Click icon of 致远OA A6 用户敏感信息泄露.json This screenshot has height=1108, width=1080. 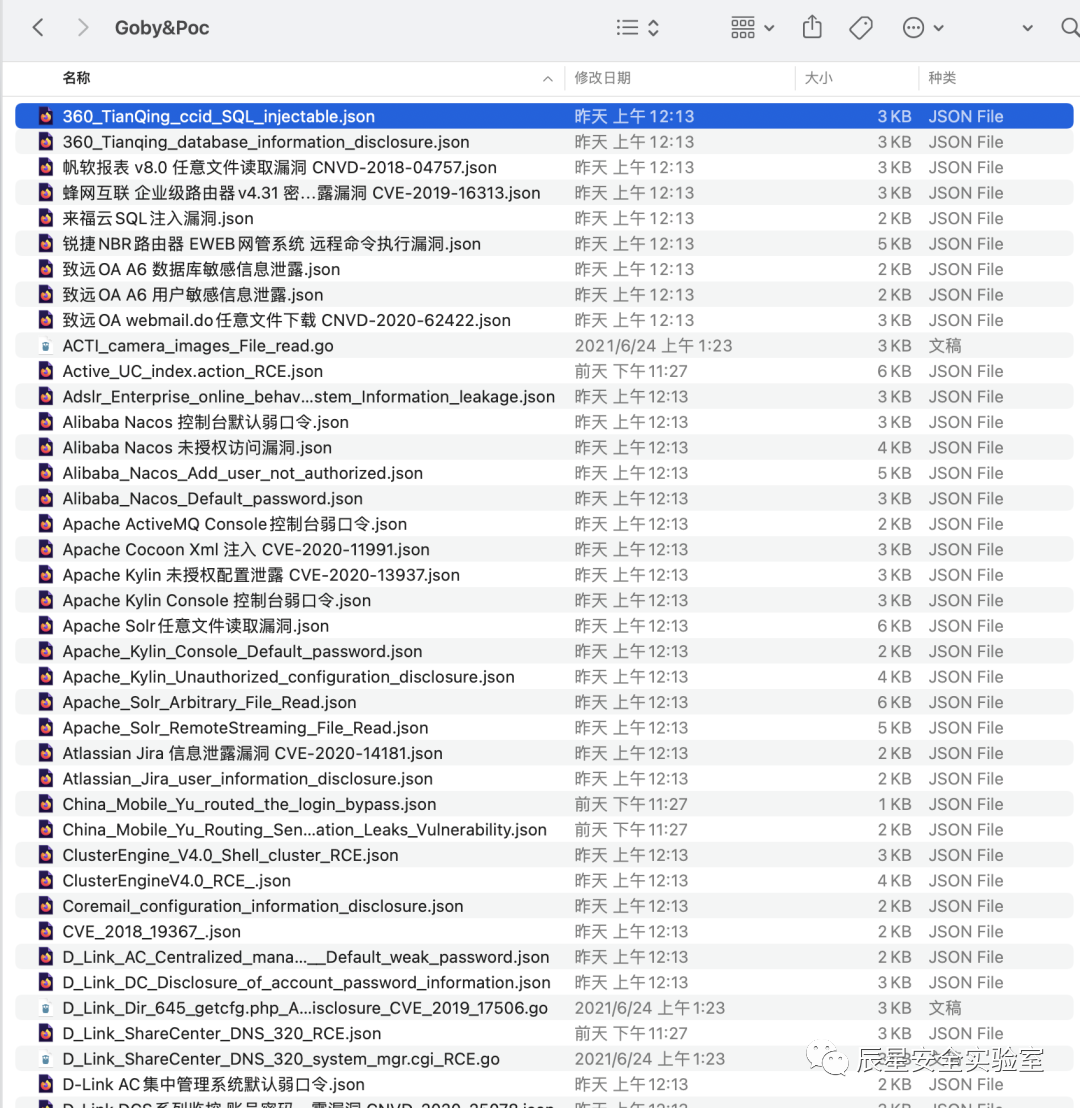46,294
